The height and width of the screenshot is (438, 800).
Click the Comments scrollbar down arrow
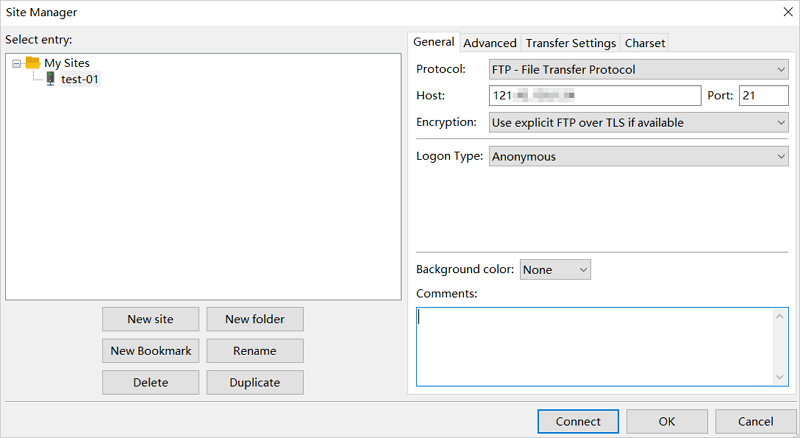pyautogui.click(x=780, y=377)
